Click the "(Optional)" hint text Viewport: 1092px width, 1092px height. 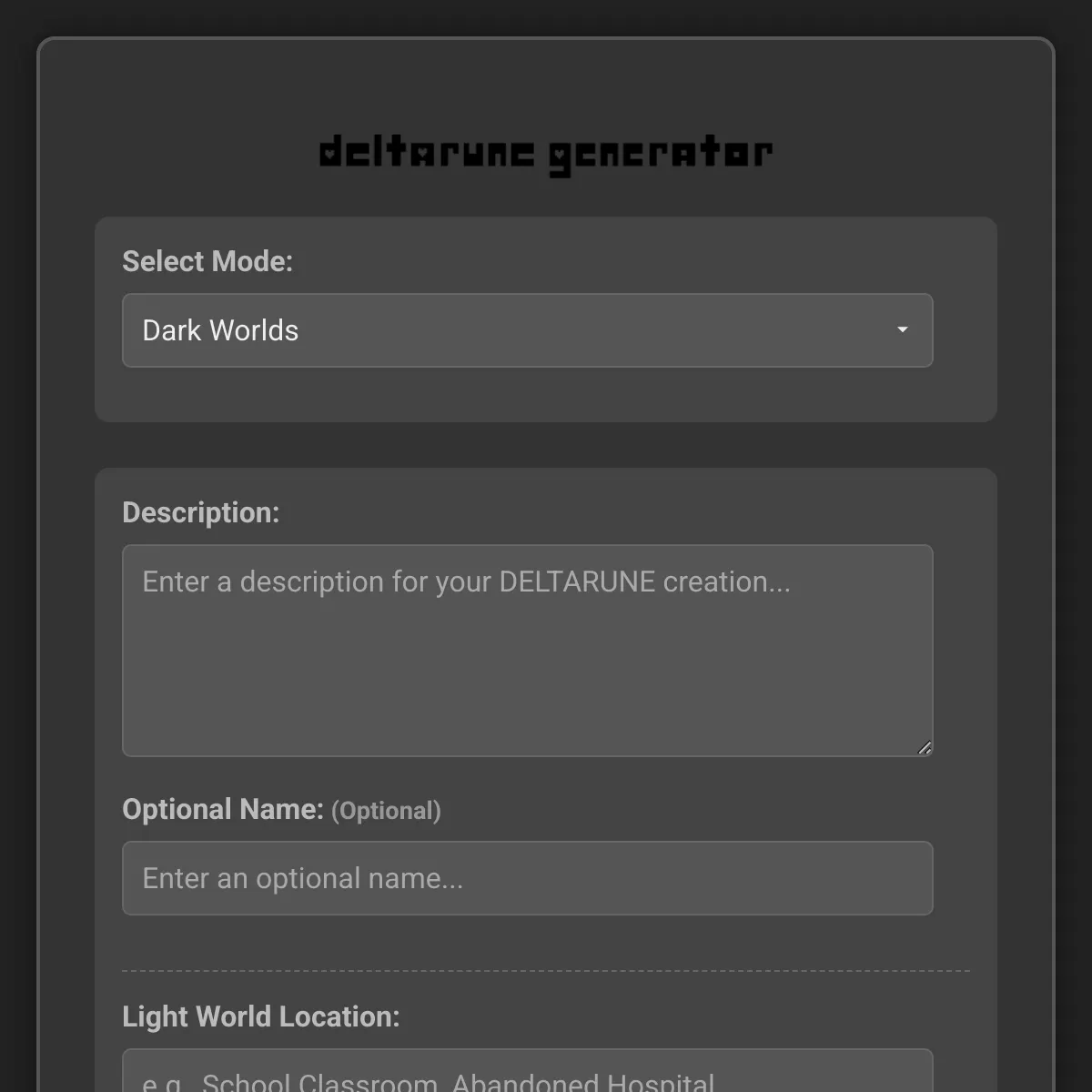pyautogui.click(x=386, y=811)
